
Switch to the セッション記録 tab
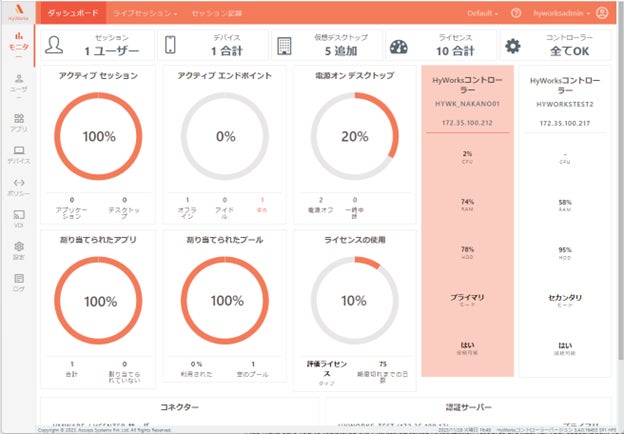217,13
